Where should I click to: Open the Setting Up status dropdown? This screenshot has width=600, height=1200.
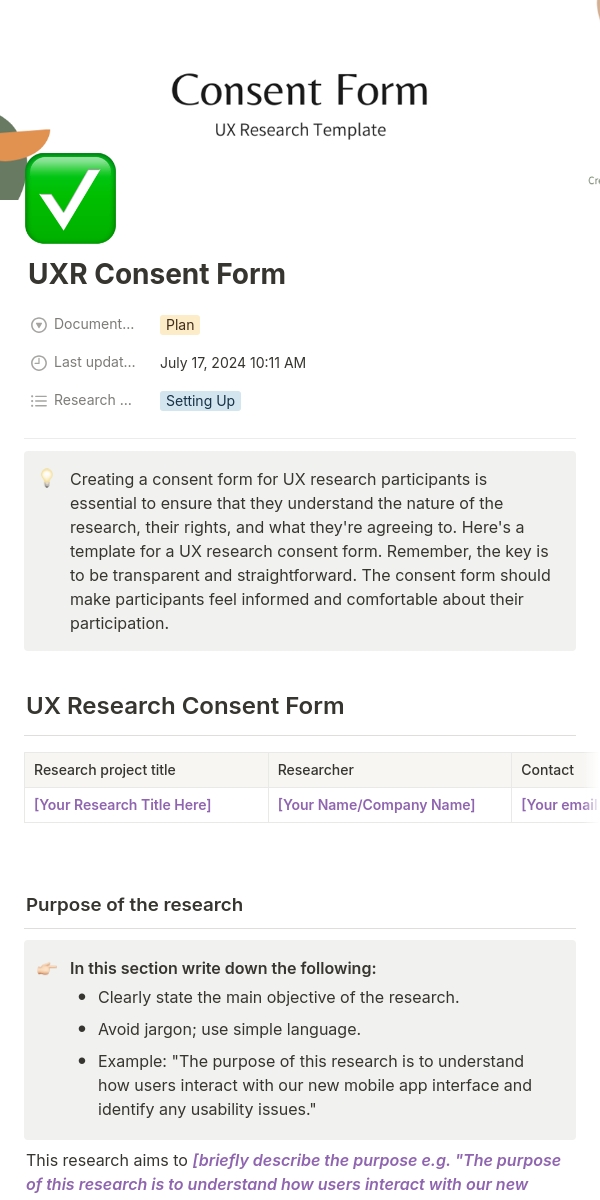(200, 401)
